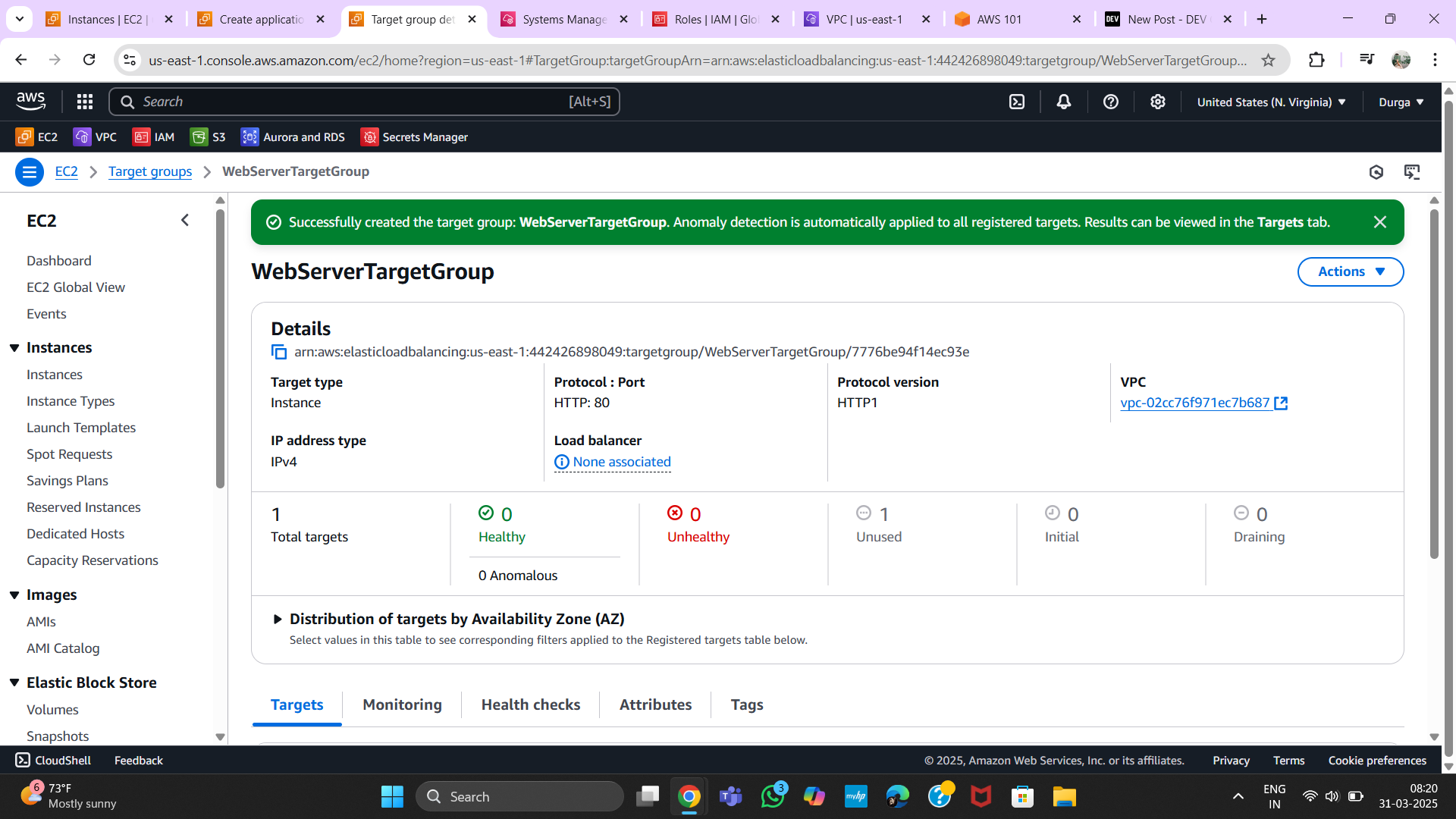This screenshot has height=819, width=1456.
Task: Open the Actions dropdown
Action: 1351,272
